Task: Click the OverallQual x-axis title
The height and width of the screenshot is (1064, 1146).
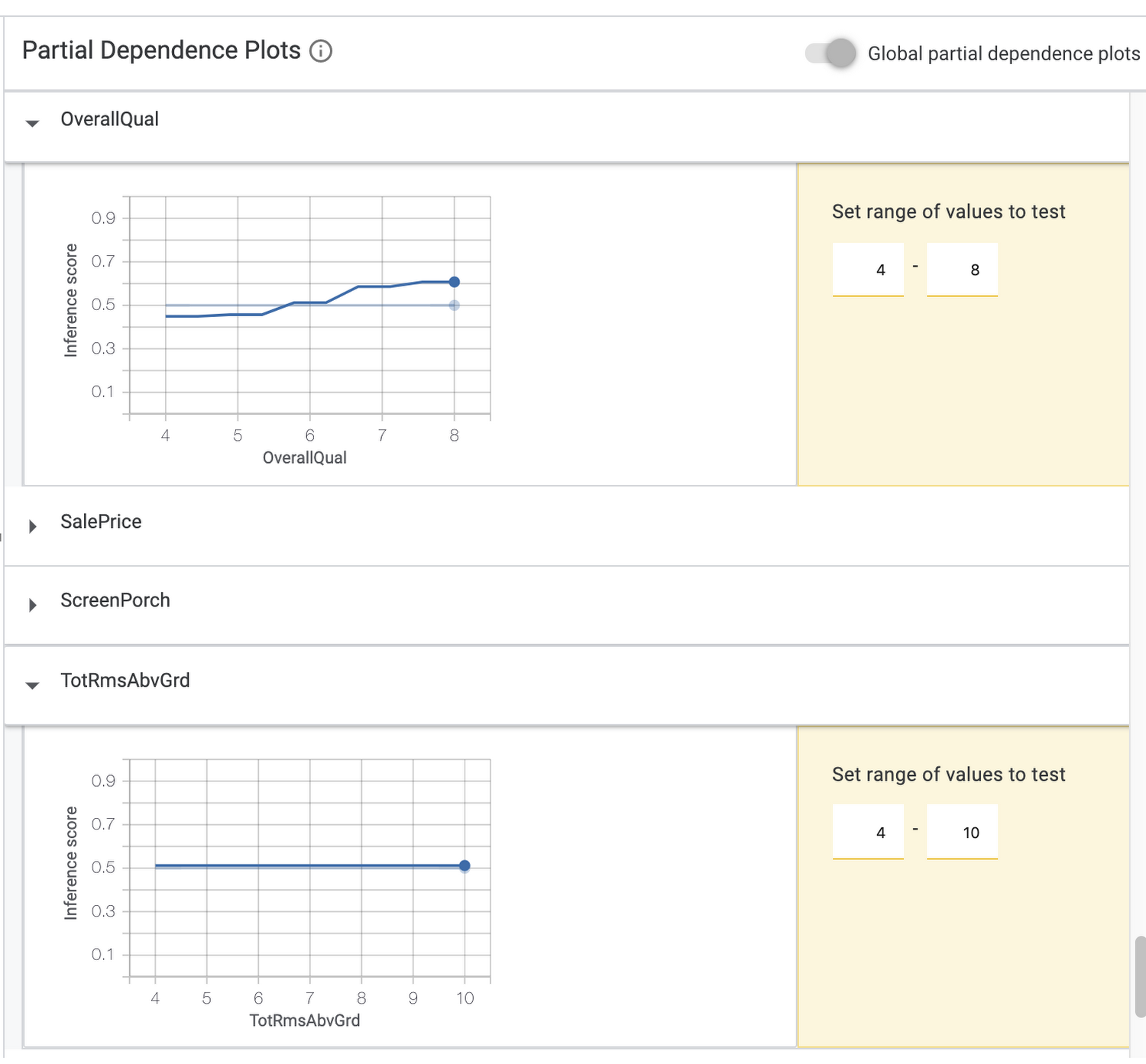Action: tap(305, 458)
